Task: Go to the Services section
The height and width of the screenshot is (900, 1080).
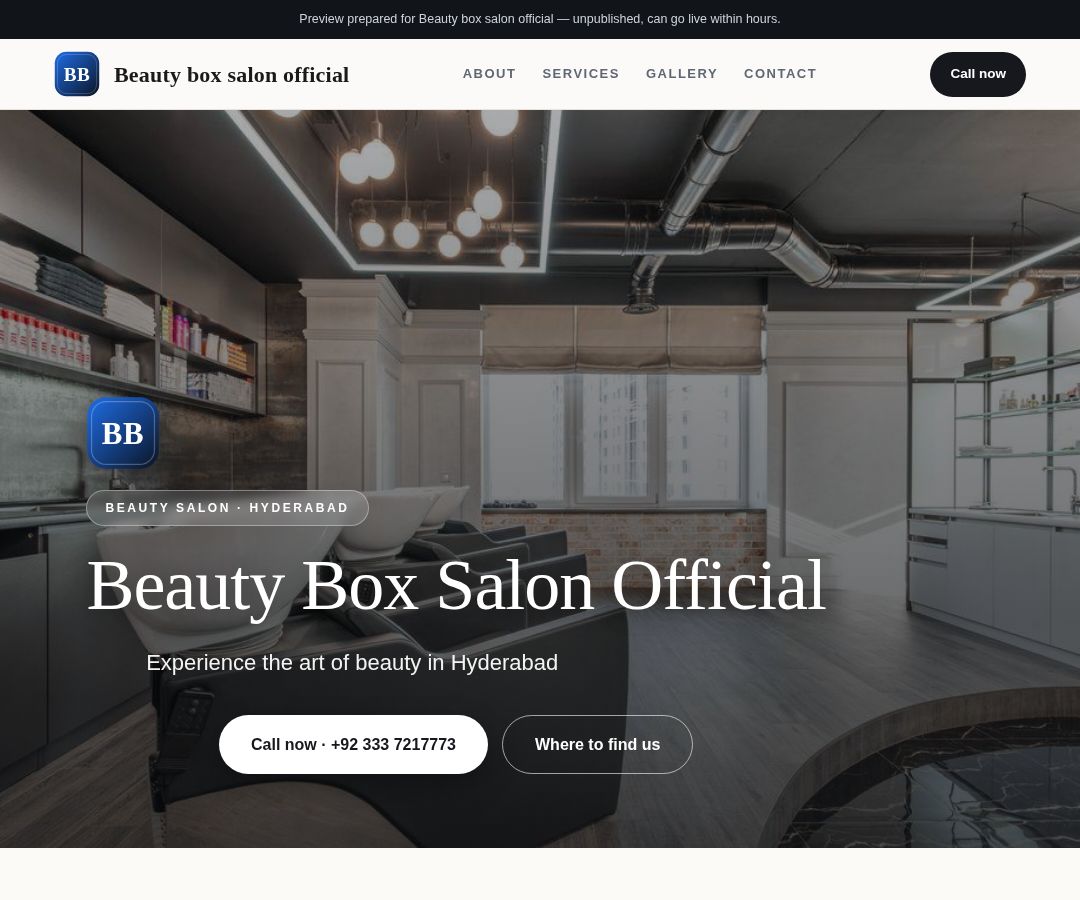Action: 581,74
